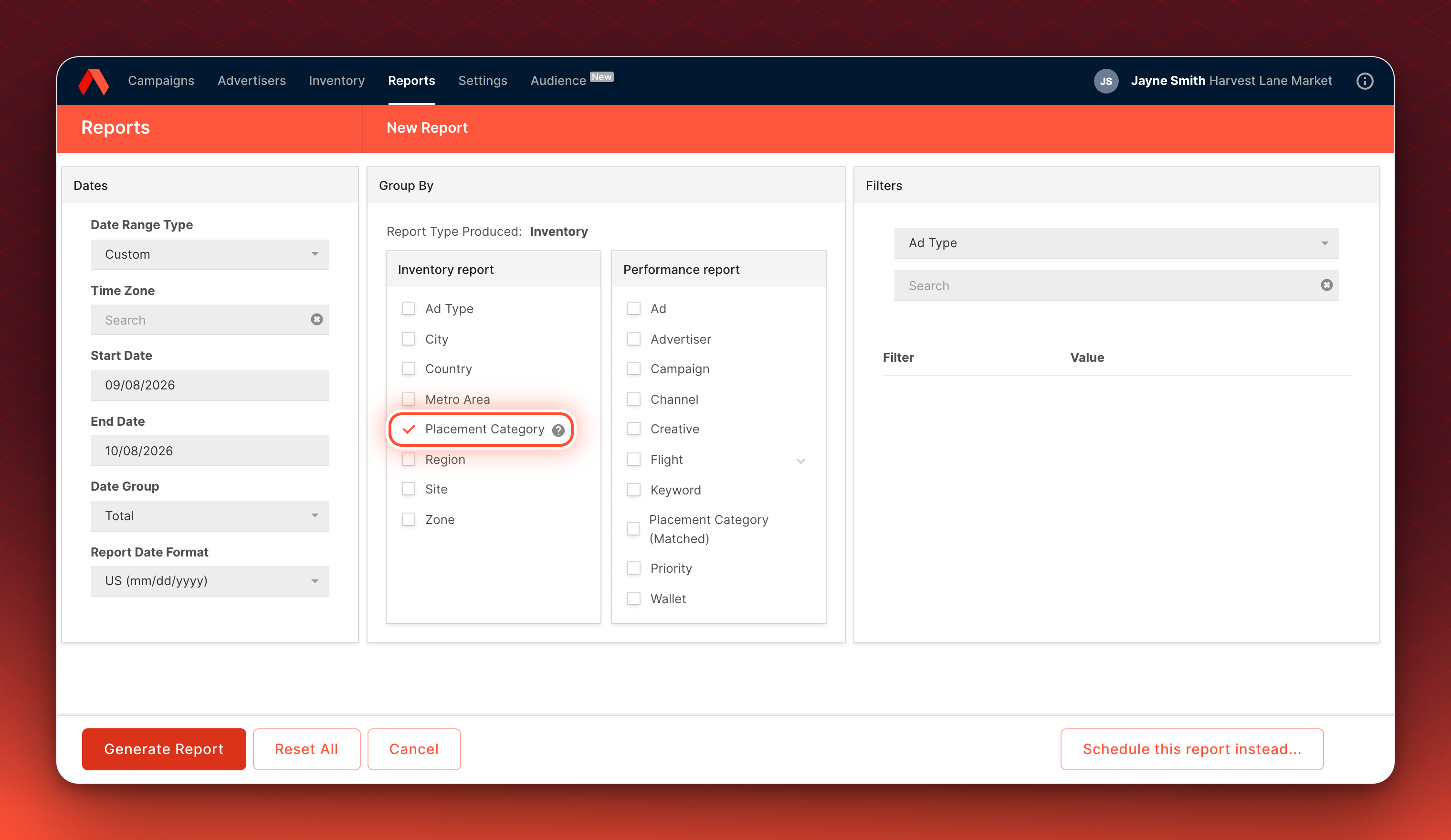Check the Keyword checkbox
Viewport: 1451px width, 840px height.
click(633, 490)
